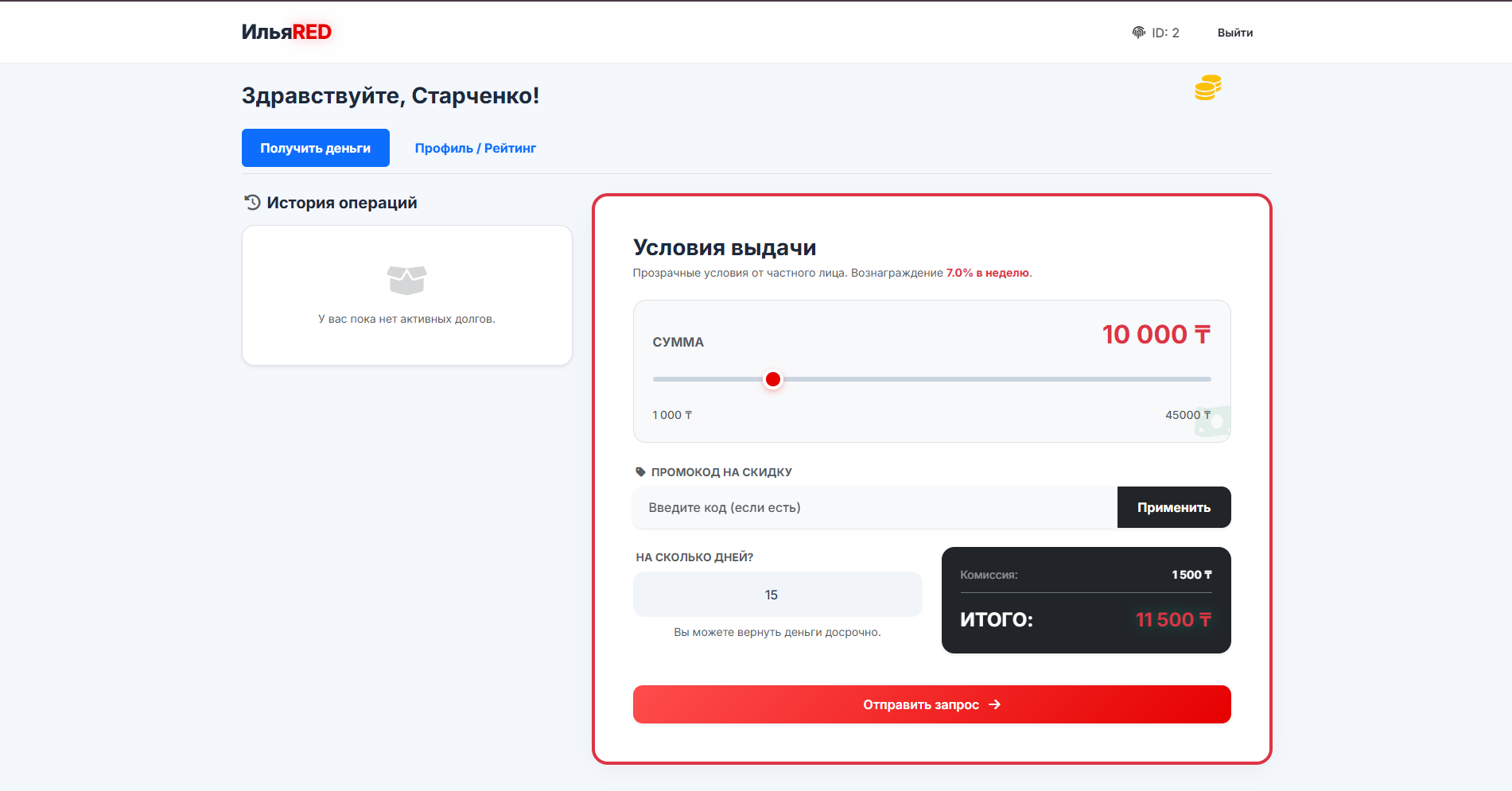Click the Отправить запрос button
The image size is (1512, 791).
pyautogui.click(x=931, y=704)
